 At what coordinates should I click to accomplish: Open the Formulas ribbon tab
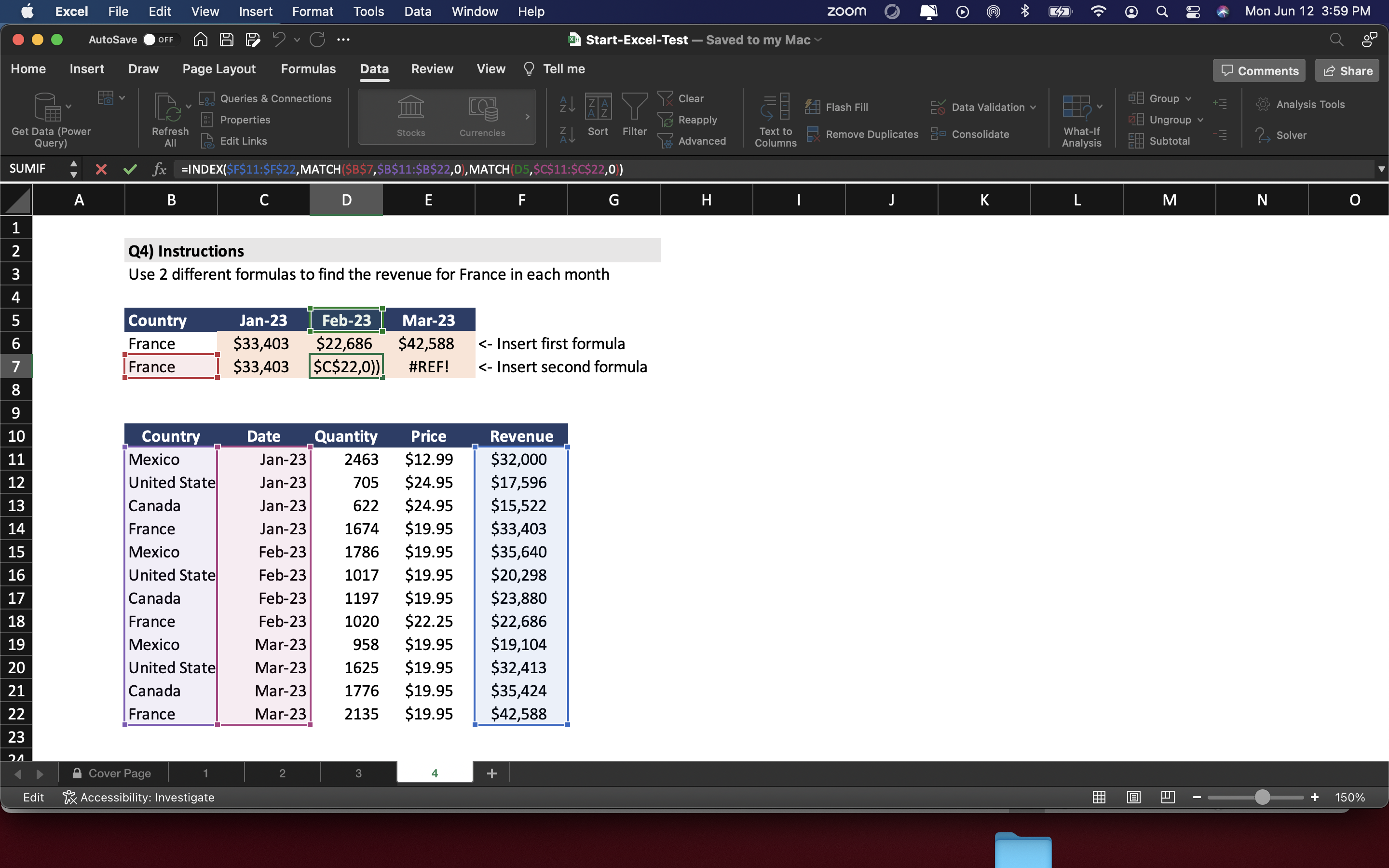pos(308,69)
